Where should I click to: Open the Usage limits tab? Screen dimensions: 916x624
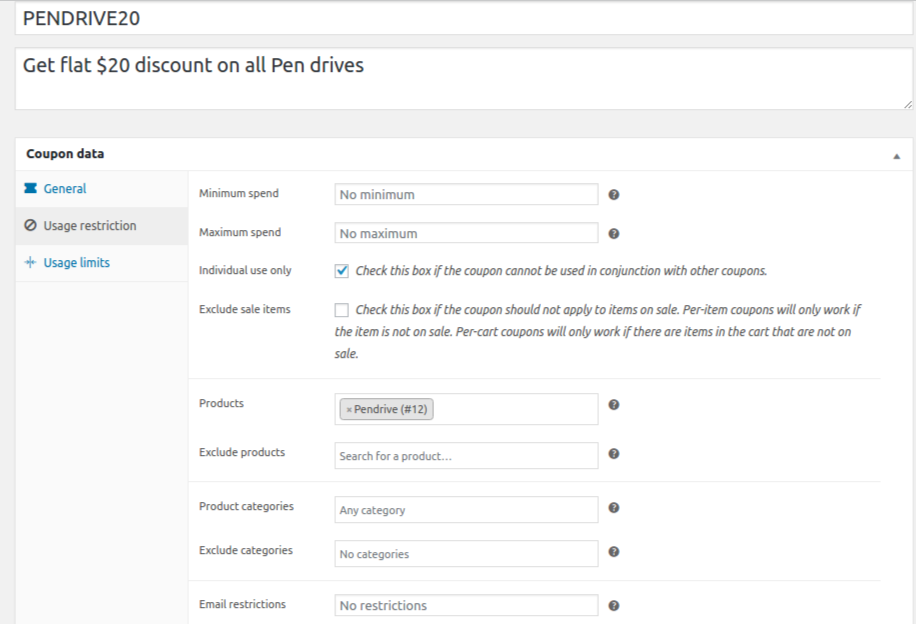click(x=76, y=263)
